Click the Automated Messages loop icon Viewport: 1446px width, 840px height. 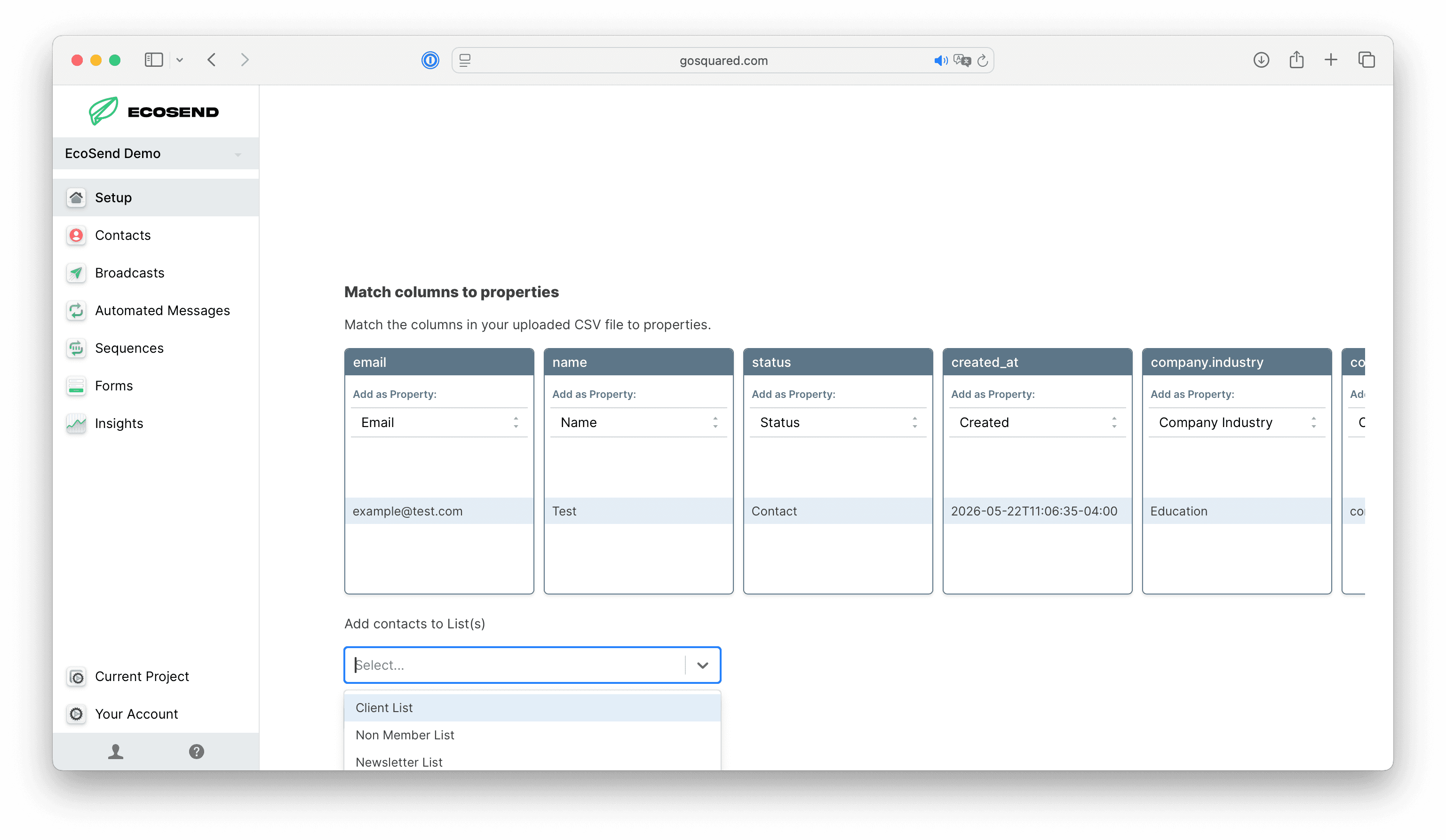point(76,310)
